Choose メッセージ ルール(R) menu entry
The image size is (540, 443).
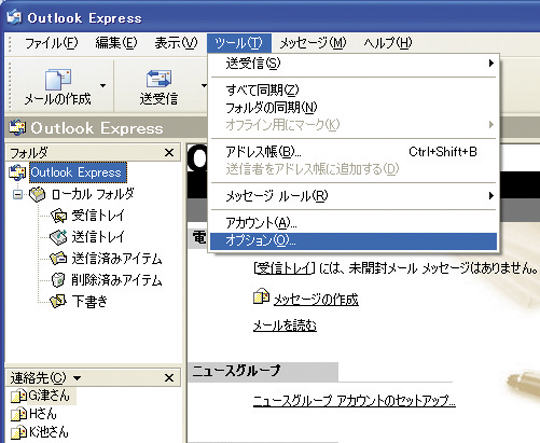click(x=353, y=196)
